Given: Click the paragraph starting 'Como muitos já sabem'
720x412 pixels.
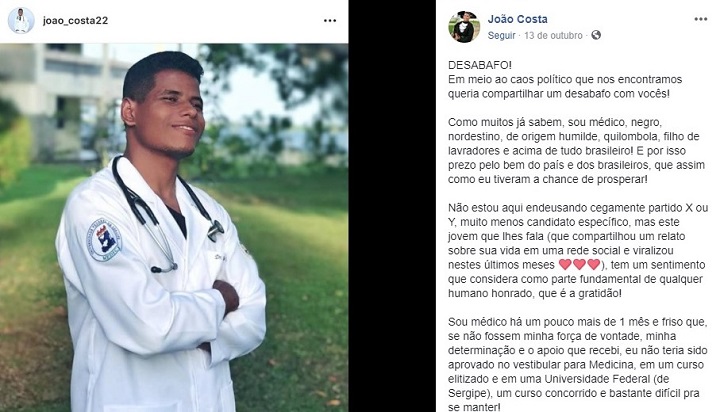Looking at the screenshot, I should [x=576, y=151].
